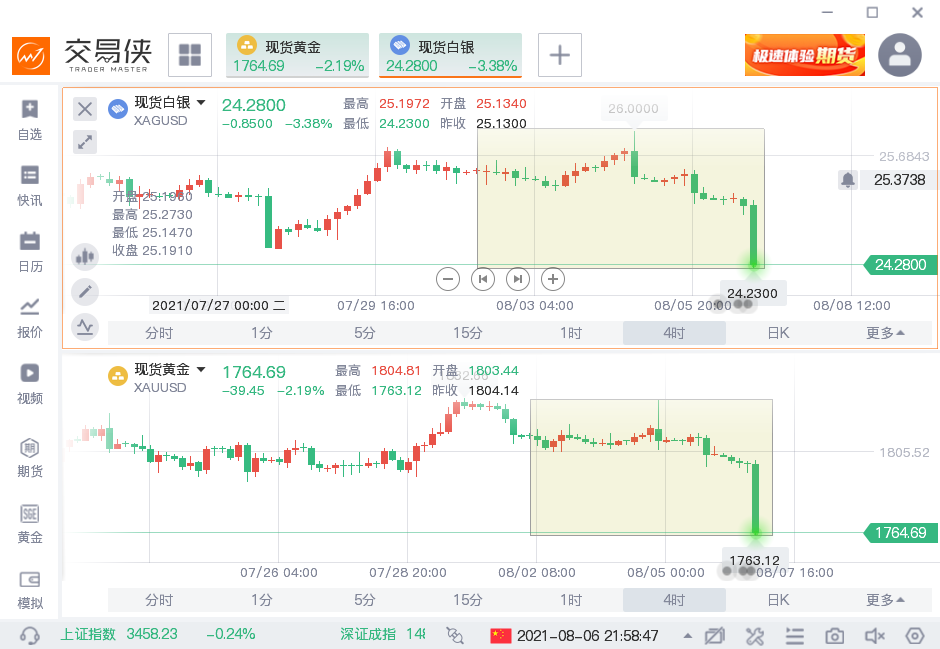This screenshot has width=940, height=649.
Task: Click the 极速体验期货 promo banner
Action: [804, 55]
